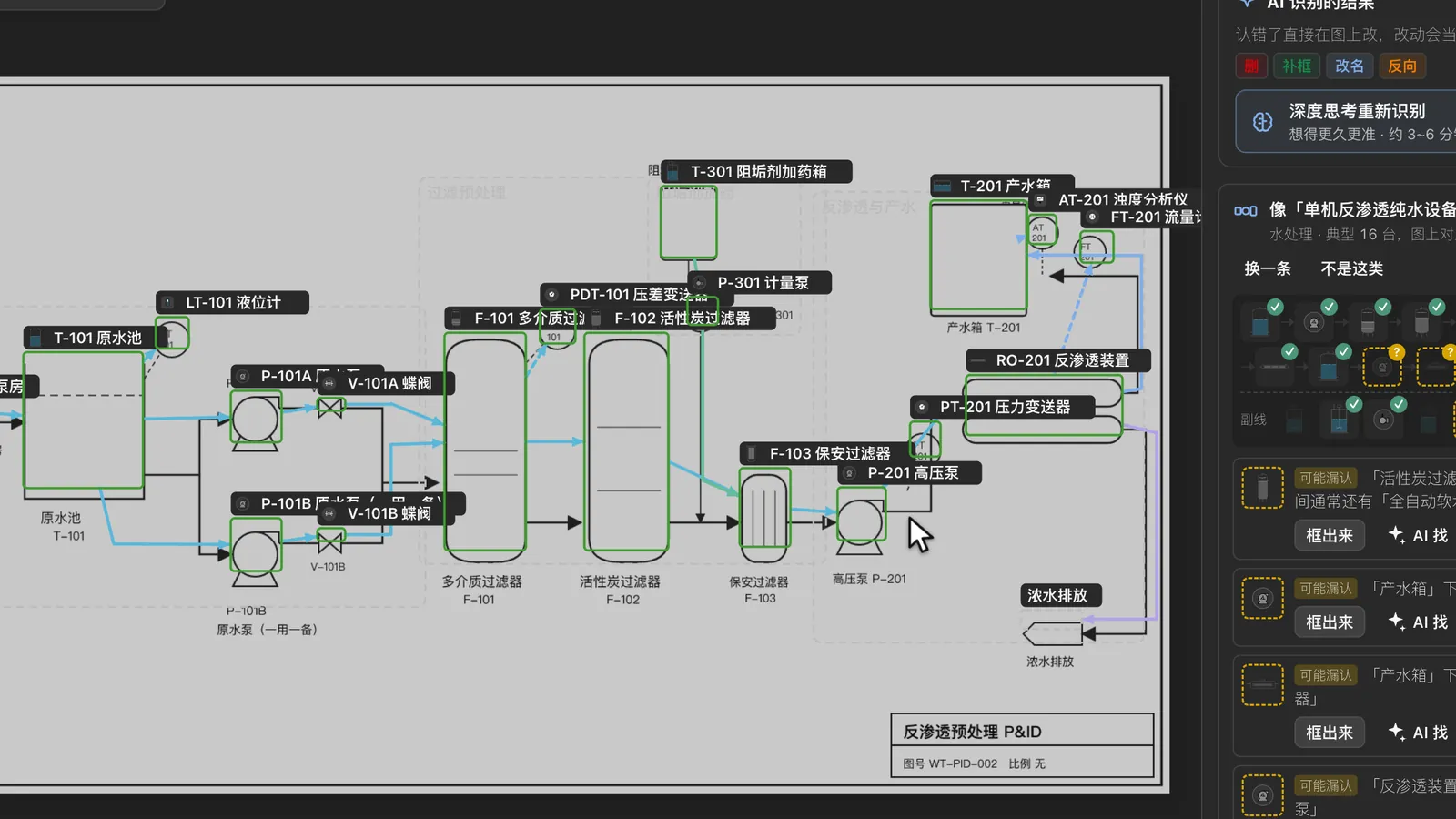Select the F-102 activated carbon filter vessel

pos(626,443)
